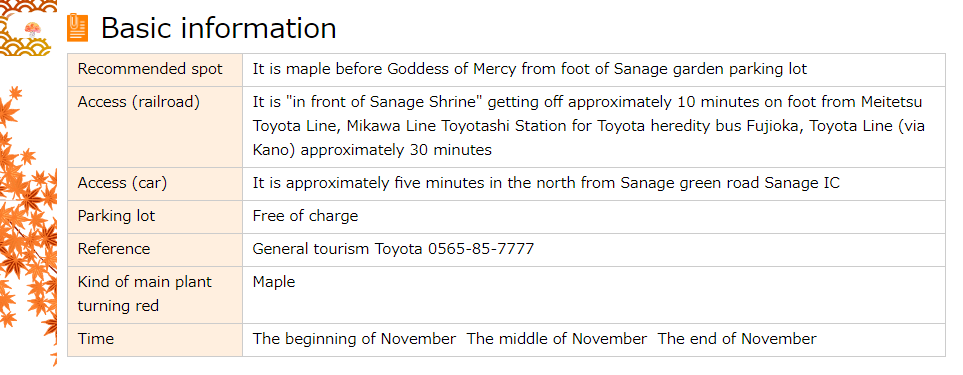Click the Access (car) label cell

(x=155, y=184)
